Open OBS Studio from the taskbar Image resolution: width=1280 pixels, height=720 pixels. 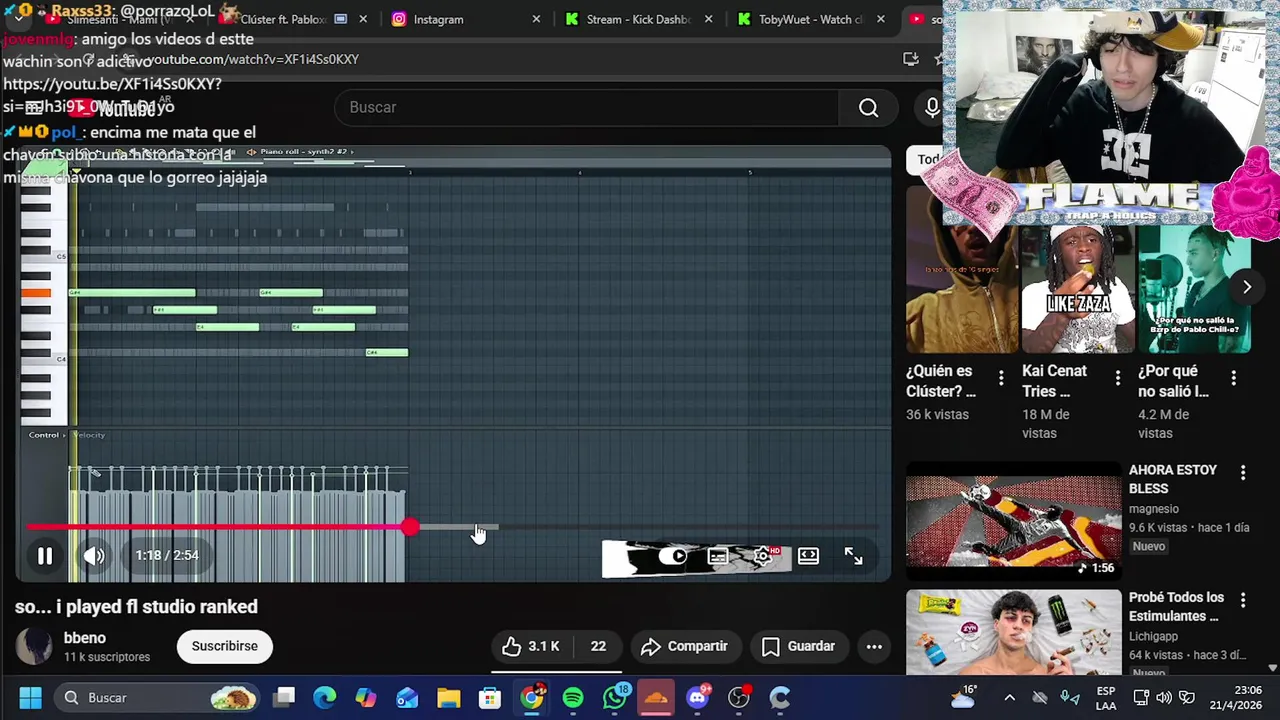point(739,698)
